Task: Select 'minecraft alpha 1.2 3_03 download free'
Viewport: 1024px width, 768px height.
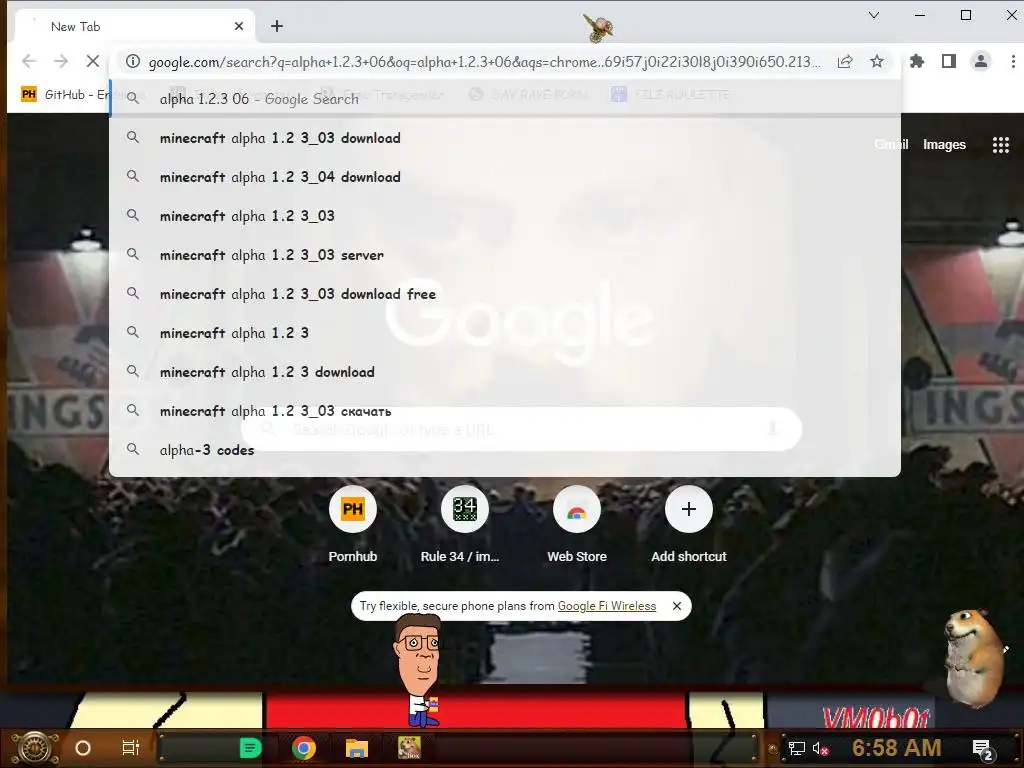Action: pos(505,294)
